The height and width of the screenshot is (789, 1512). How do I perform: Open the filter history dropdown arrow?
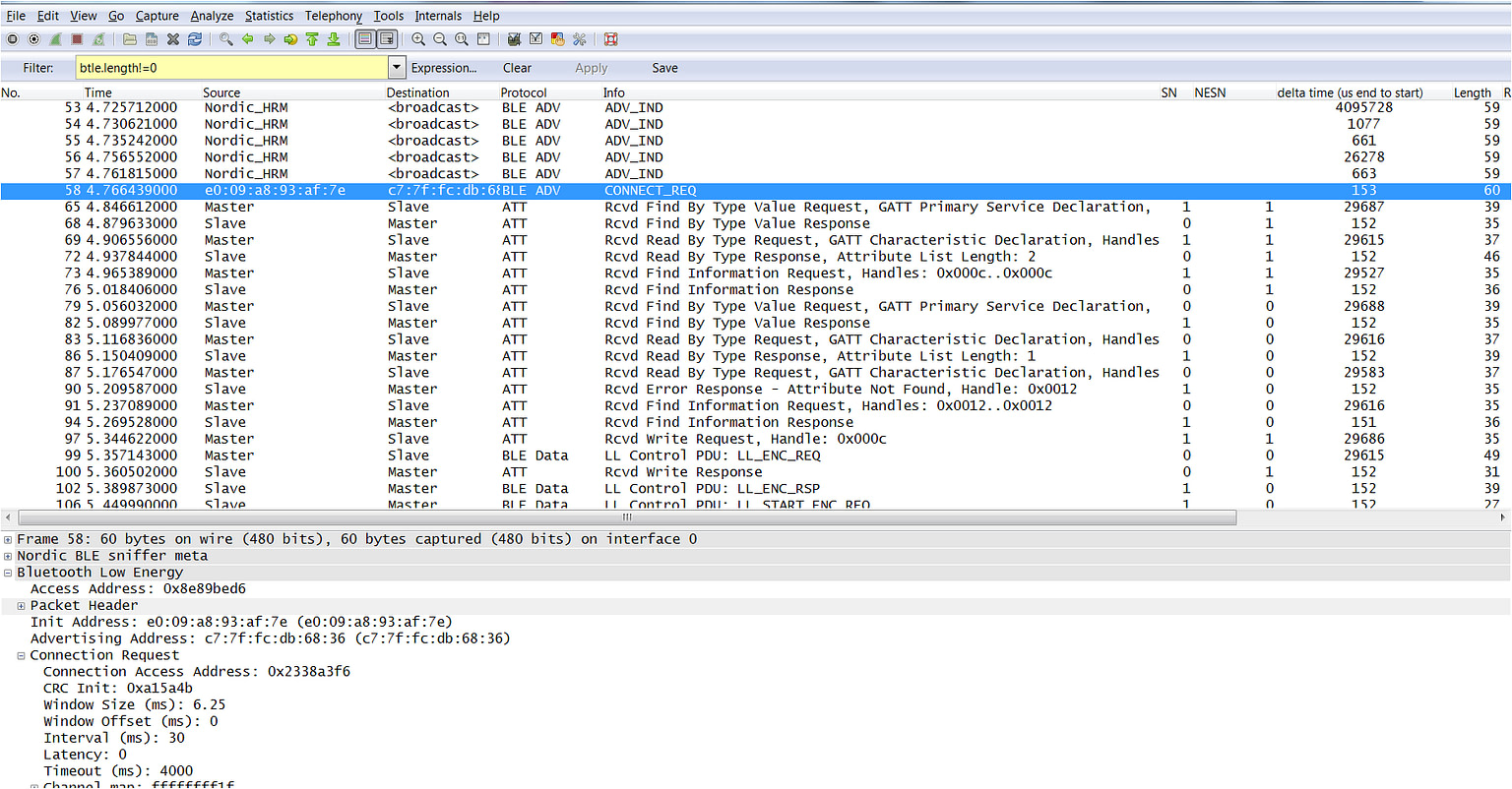point(397,67)
